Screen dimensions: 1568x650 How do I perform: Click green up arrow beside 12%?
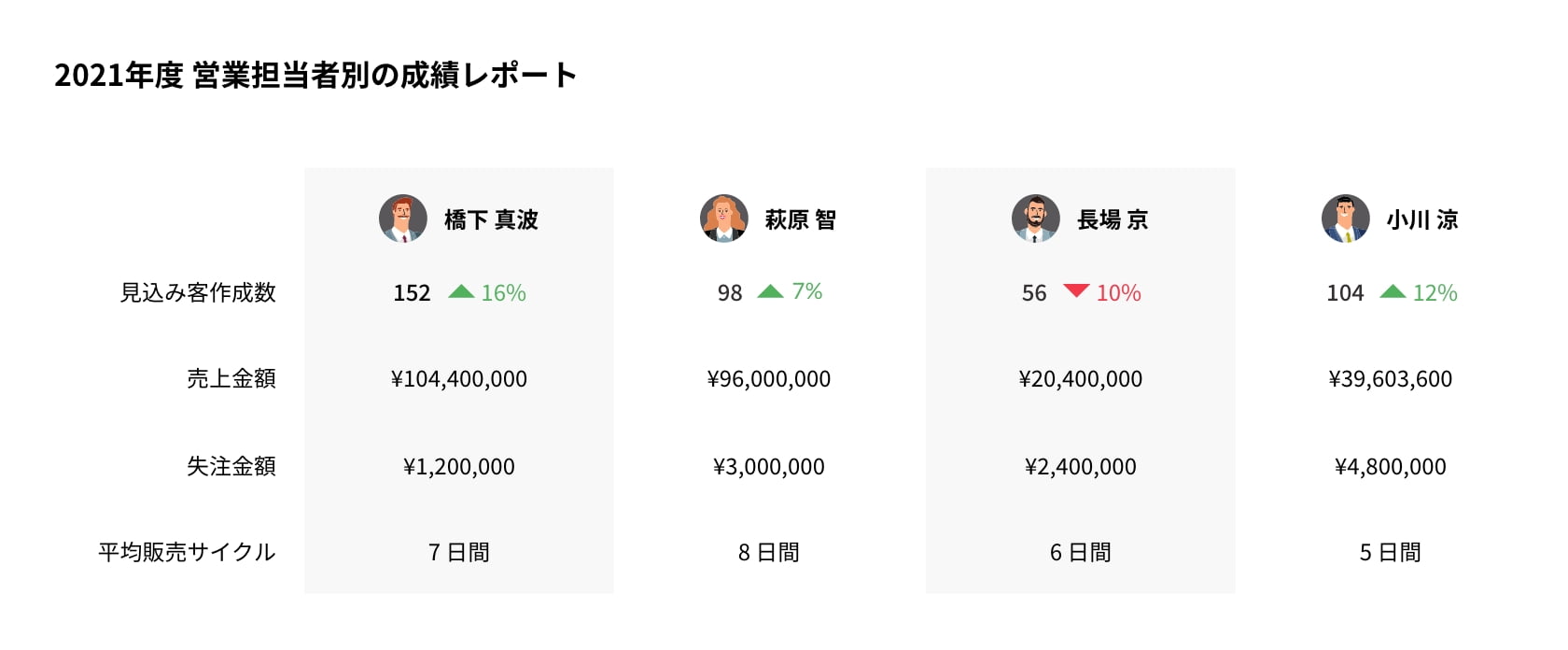1393,291
